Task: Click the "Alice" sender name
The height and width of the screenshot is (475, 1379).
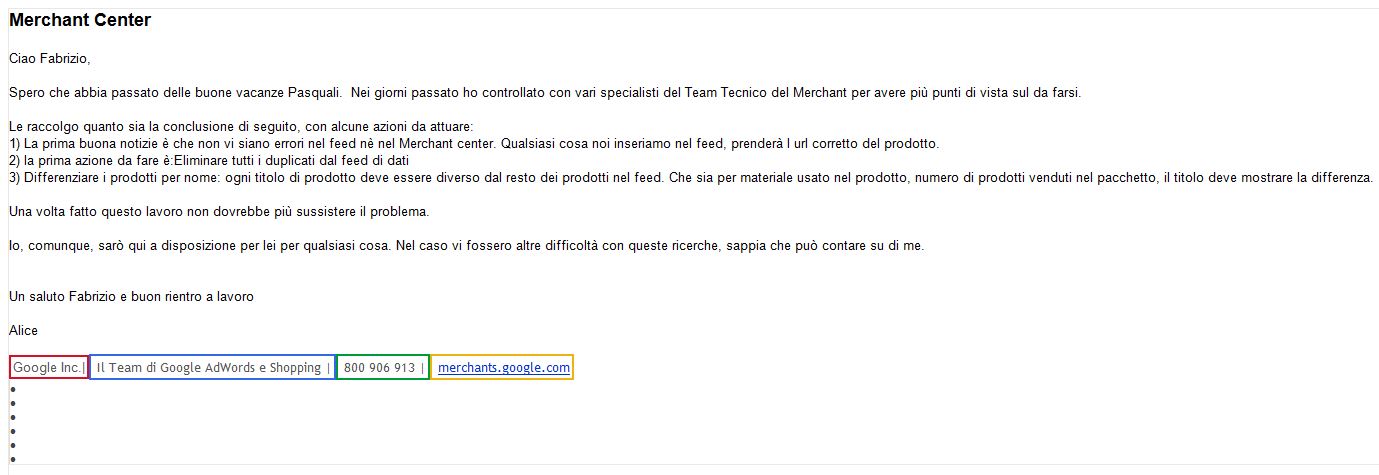Action: [x=24, y=330]
